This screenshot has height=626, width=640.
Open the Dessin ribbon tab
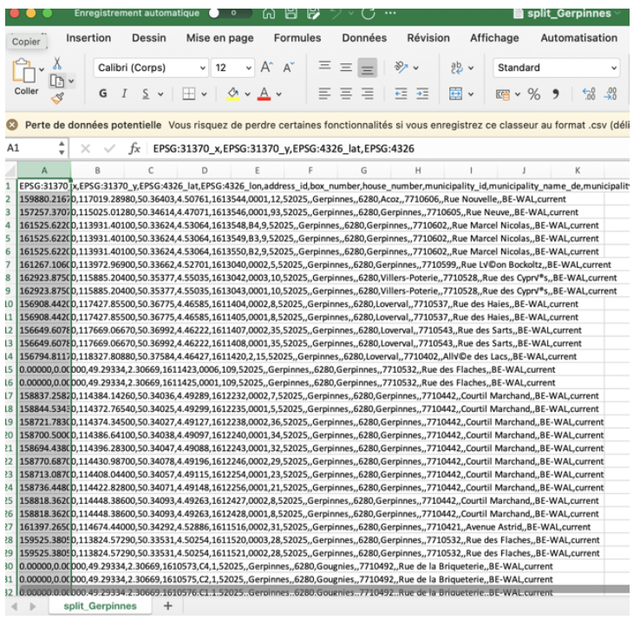pos(149,38)
